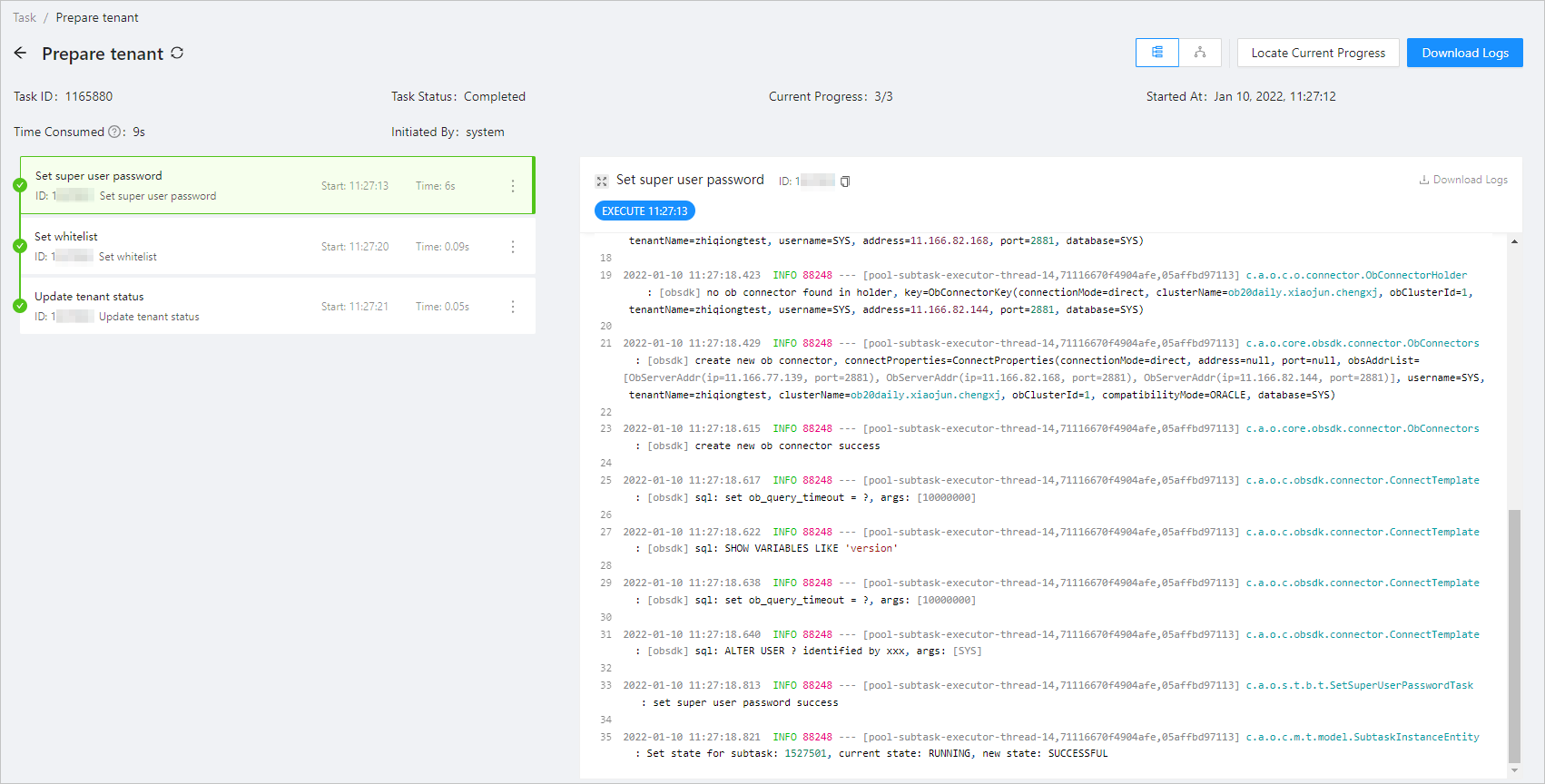Click Start: 11:27:13 in first subtask
1545x784 pixels.
(x=355, y=186)
